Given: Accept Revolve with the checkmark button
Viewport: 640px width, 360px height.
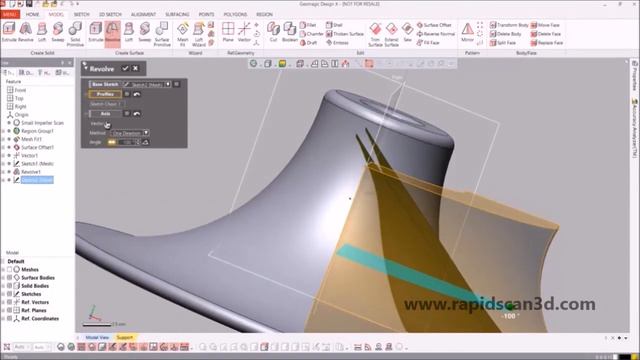Looking at the screenshot, I should click(125, 68).
